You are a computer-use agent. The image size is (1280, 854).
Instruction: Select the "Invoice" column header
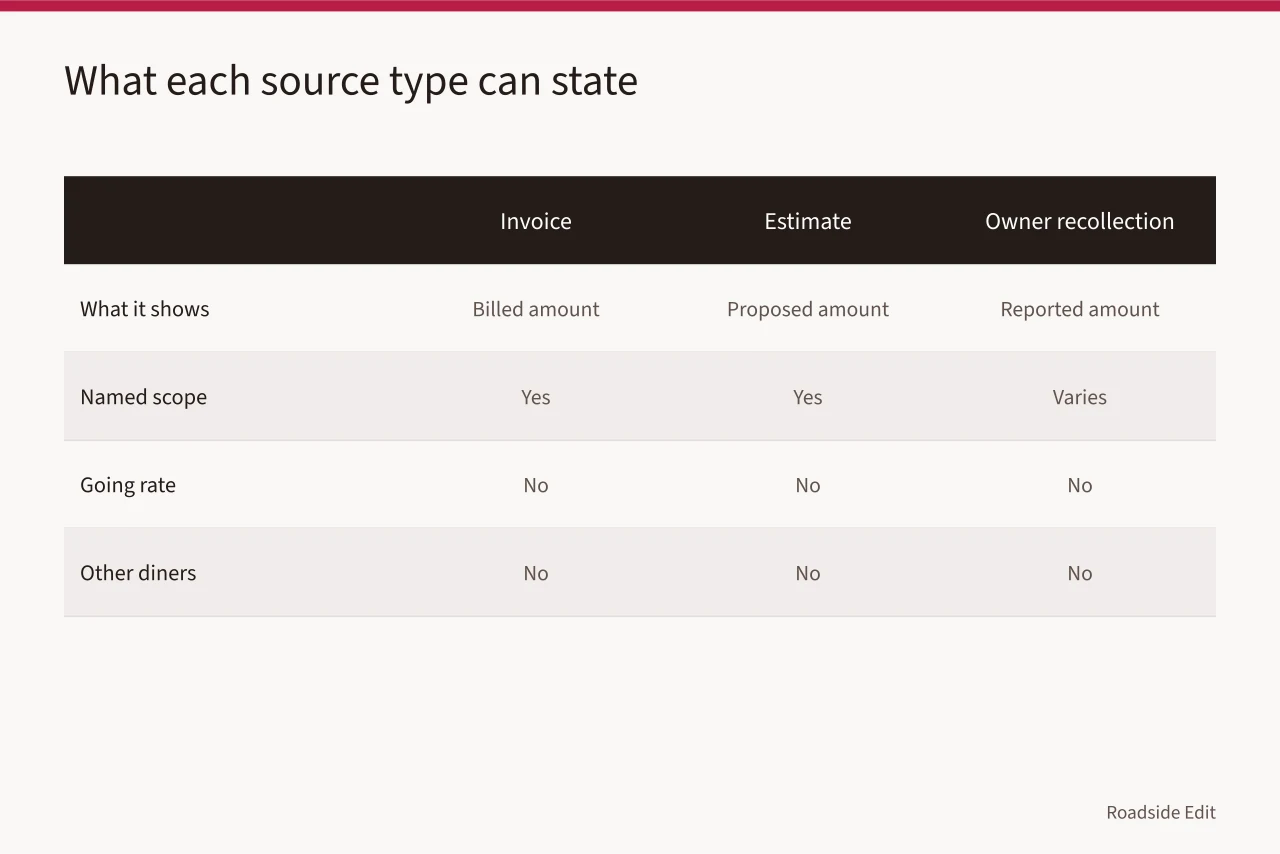(536, 221)
